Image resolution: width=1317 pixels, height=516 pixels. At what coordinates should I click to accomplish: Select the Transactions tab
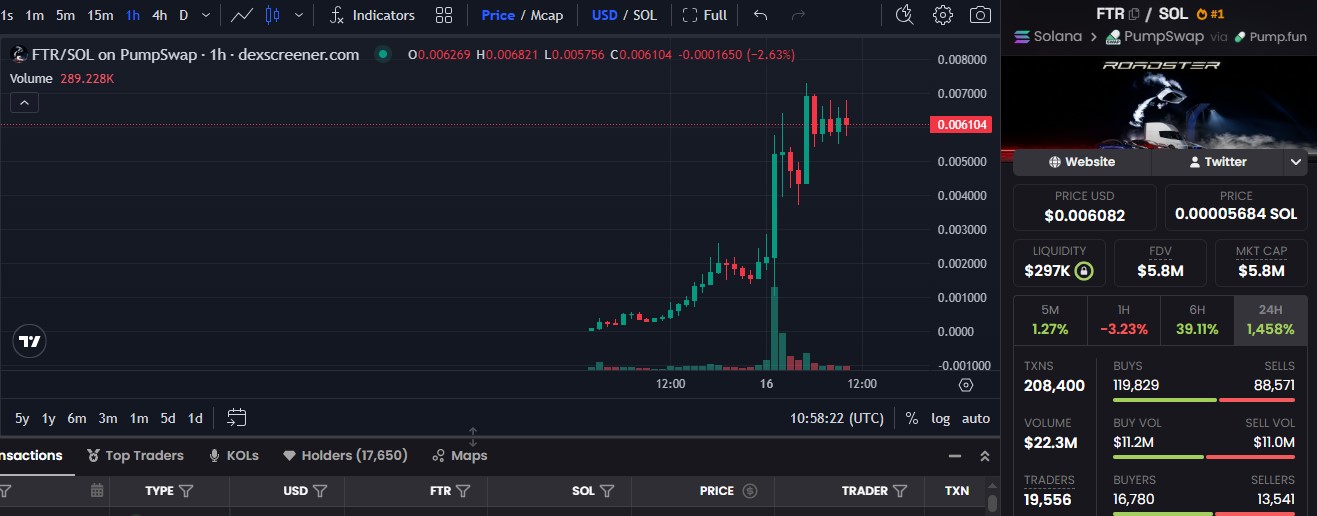click(31, 455)
